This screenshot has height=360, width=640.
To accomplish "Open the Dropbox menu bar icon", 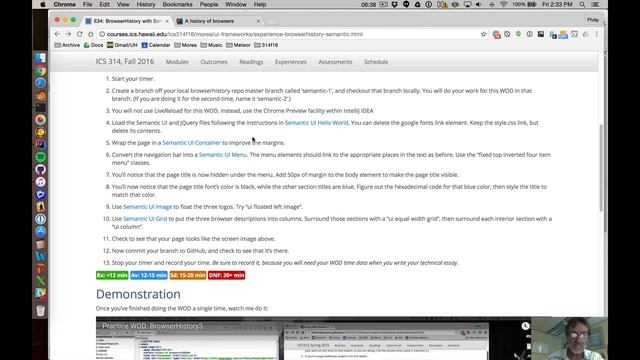I will pyautogui.click(x=394, y=4).
